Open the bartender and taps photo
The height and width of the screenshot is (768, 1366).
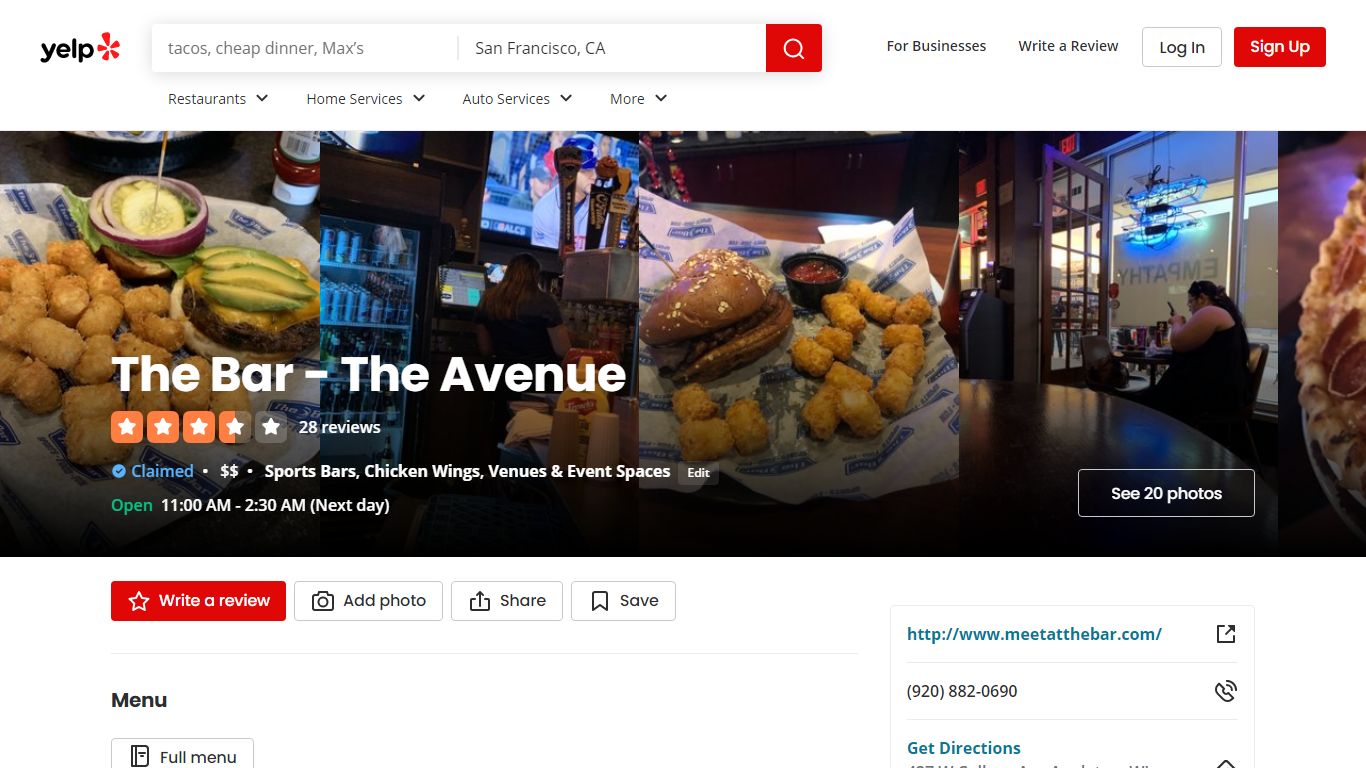(x=479, y=343)
